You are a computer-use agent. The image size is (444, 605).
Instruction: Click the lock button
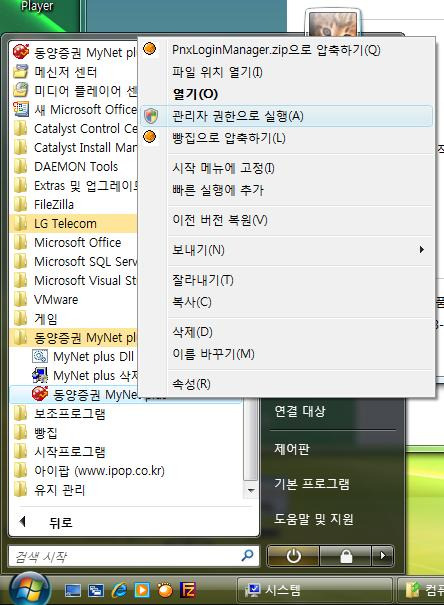(346, 556)
